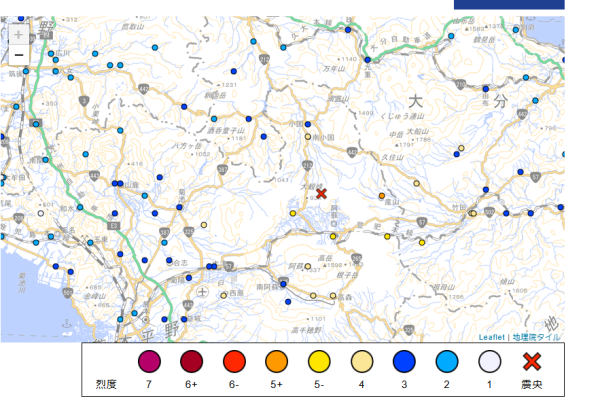Click the blue intensity 3 legend swatch

point(404,361)
